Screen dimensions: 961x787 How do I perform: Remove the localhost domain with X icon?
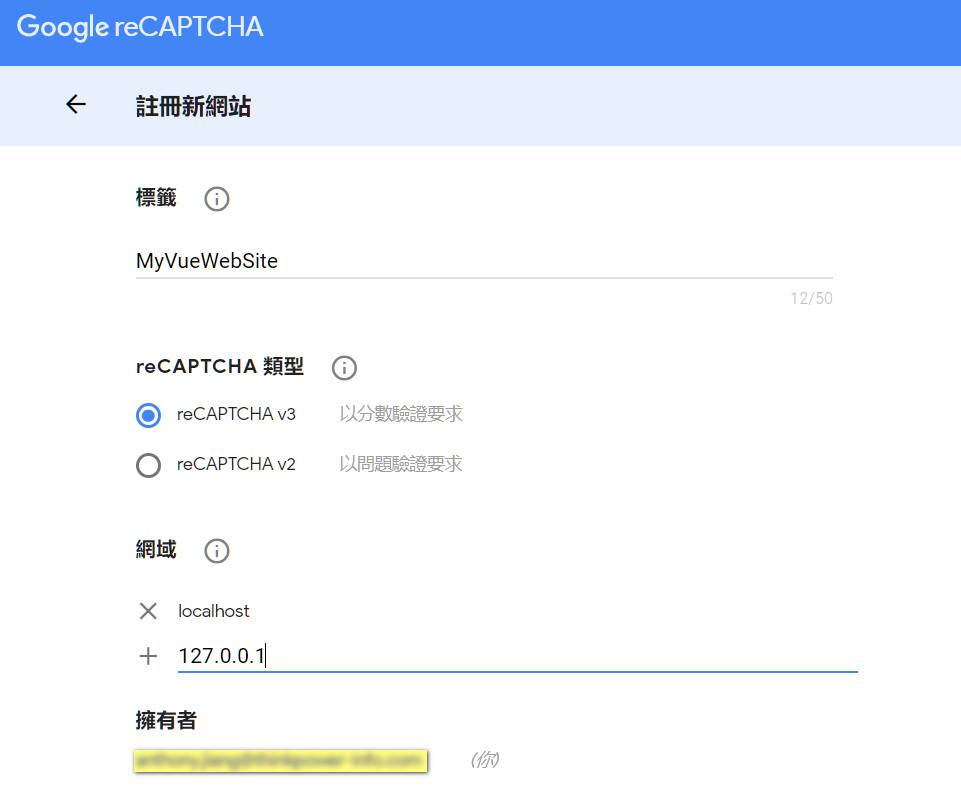tap(148, 611)
